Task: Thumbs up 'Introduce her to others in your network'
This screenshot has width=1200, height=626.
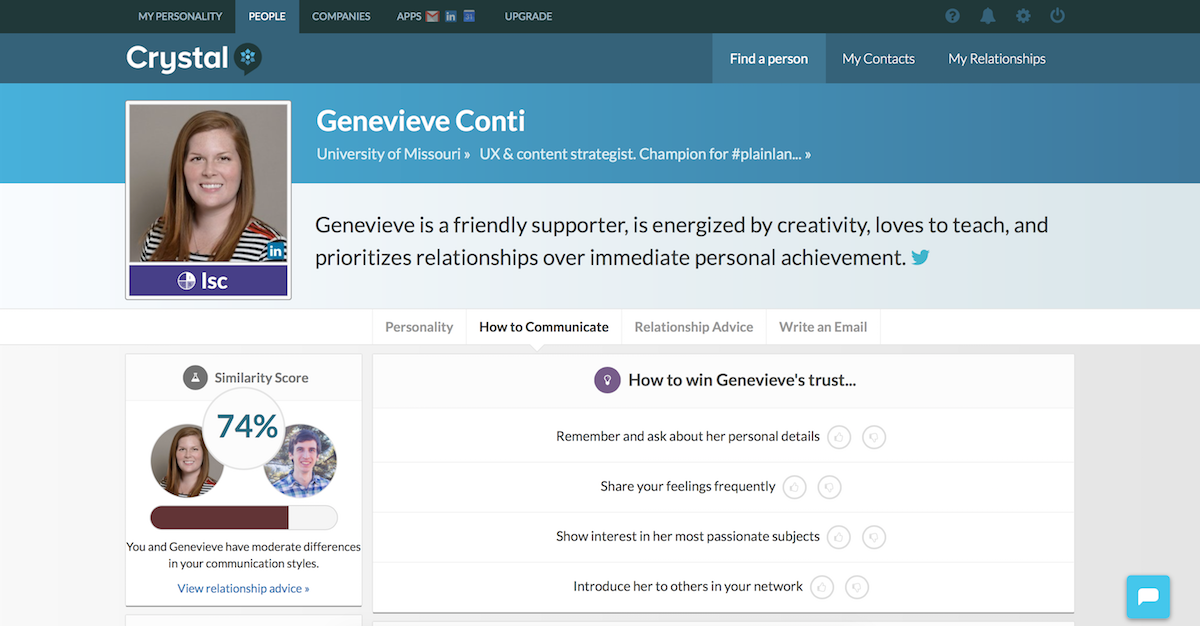Action: (822, 587)
